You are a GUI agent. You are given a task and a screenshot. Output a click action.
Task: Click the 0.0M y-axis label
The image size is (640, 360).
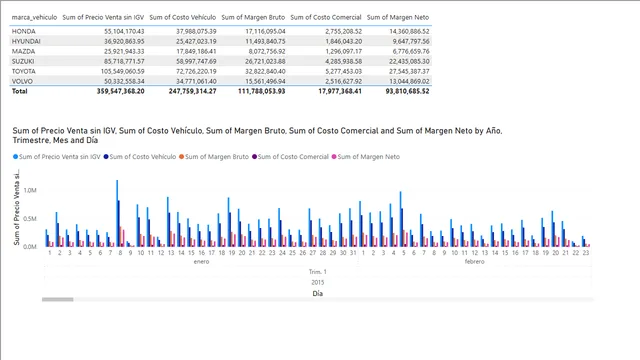click(x=30, y=247)
